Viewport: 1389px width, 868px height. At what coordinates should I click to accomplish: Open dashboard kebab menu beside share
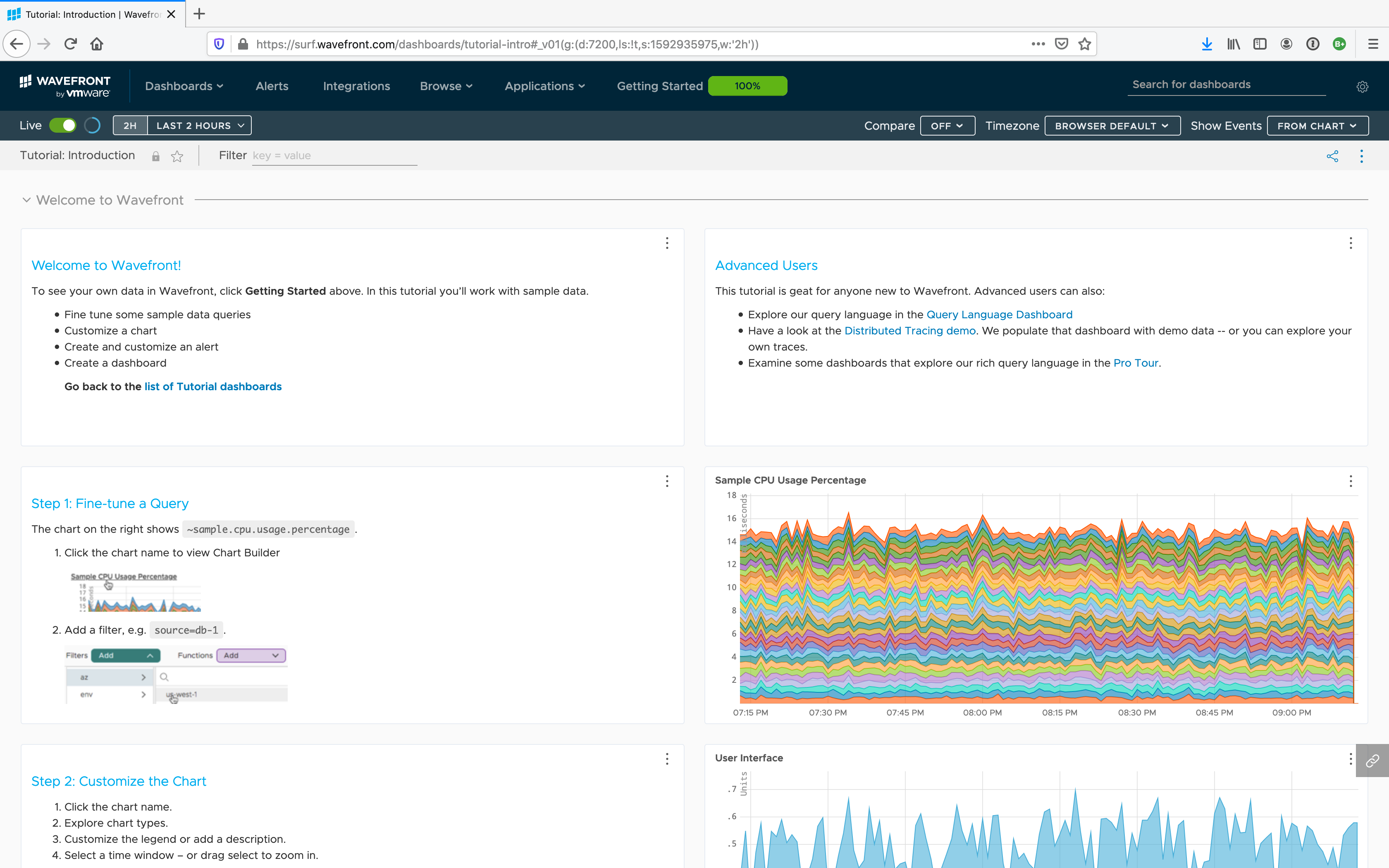1361,156
